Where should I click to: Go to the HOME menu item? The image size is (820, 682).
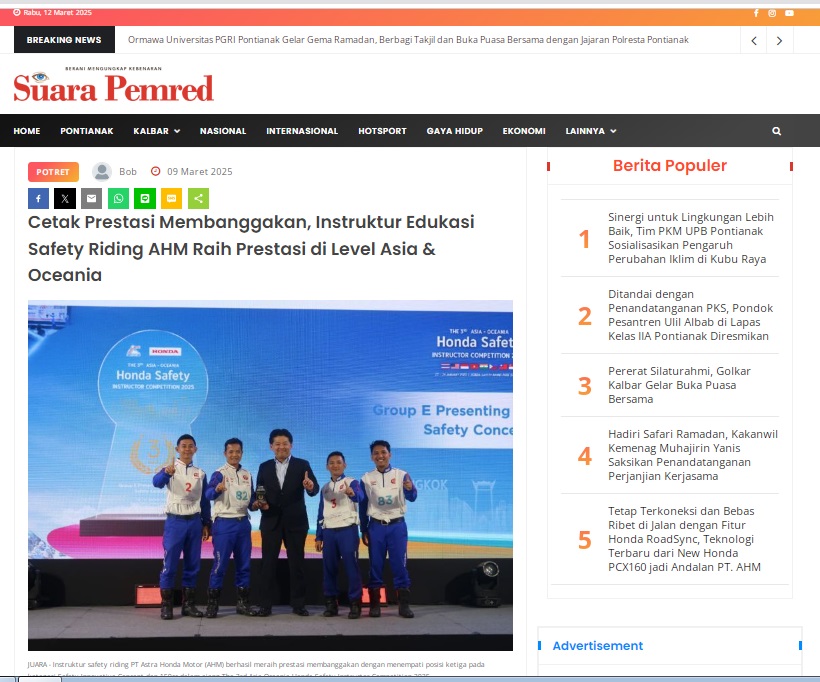coord(27,131)
